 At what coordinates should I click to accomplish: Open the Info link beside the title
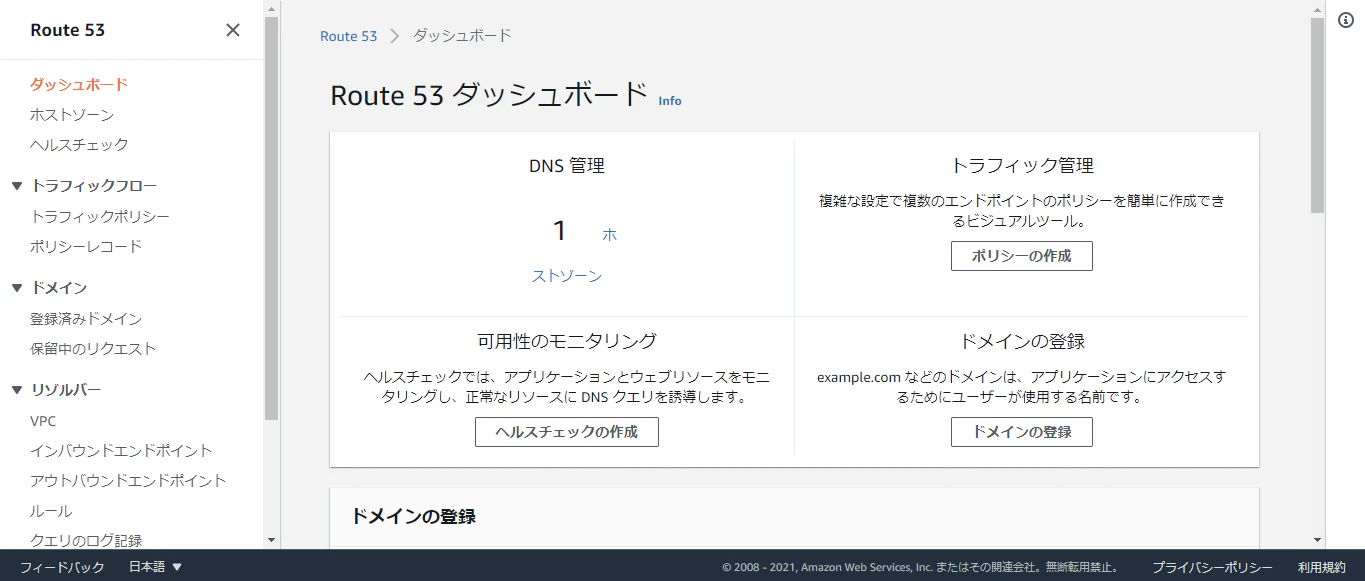click(670, 101)
